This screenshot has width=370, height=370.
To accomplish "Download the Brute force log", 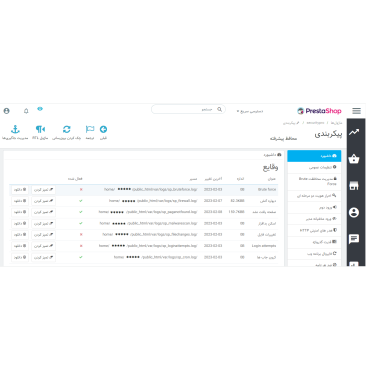I will (x=20, y=190).
